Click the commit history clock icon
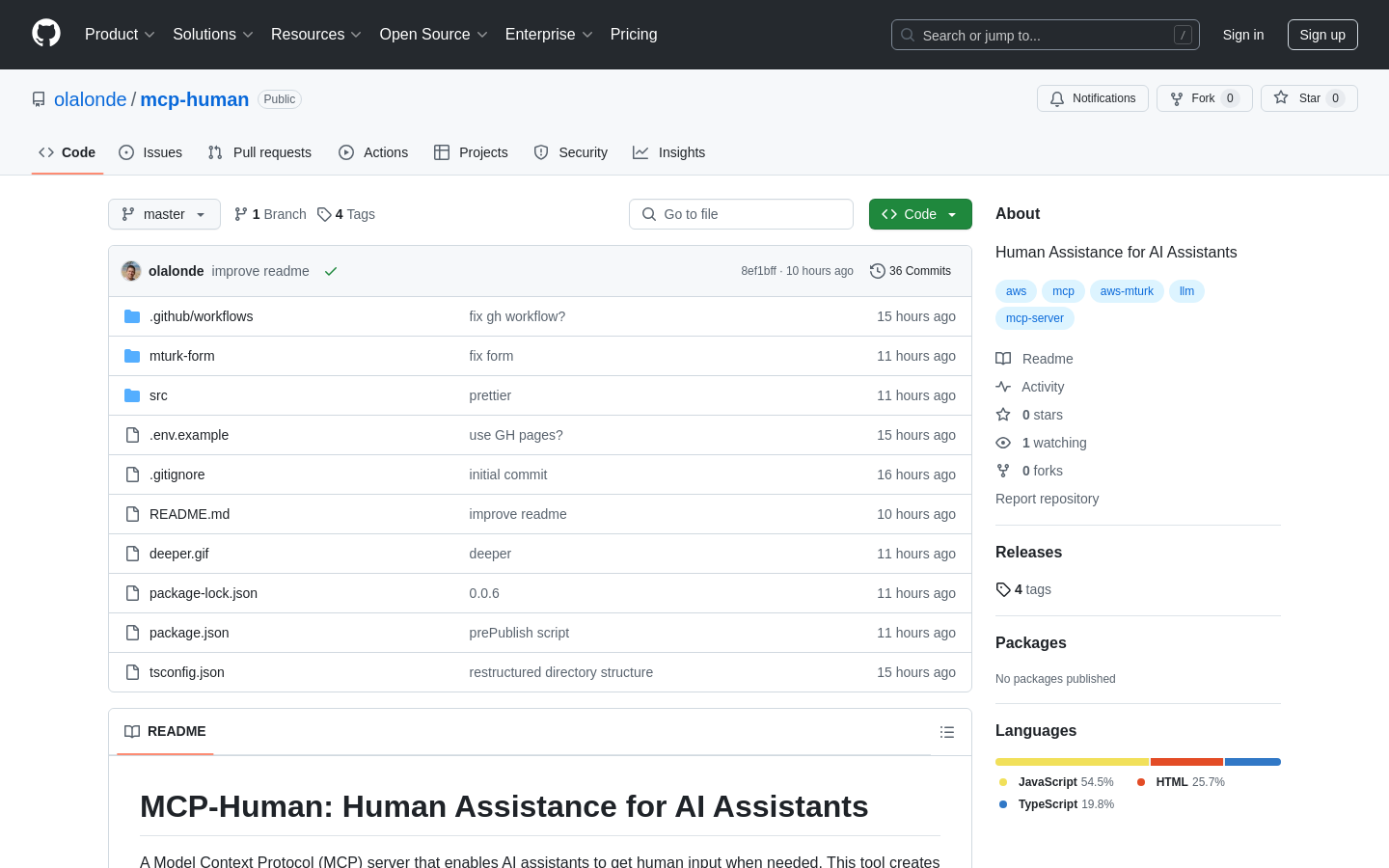The width and height of the screenshot is (1389, 868). 878,271
